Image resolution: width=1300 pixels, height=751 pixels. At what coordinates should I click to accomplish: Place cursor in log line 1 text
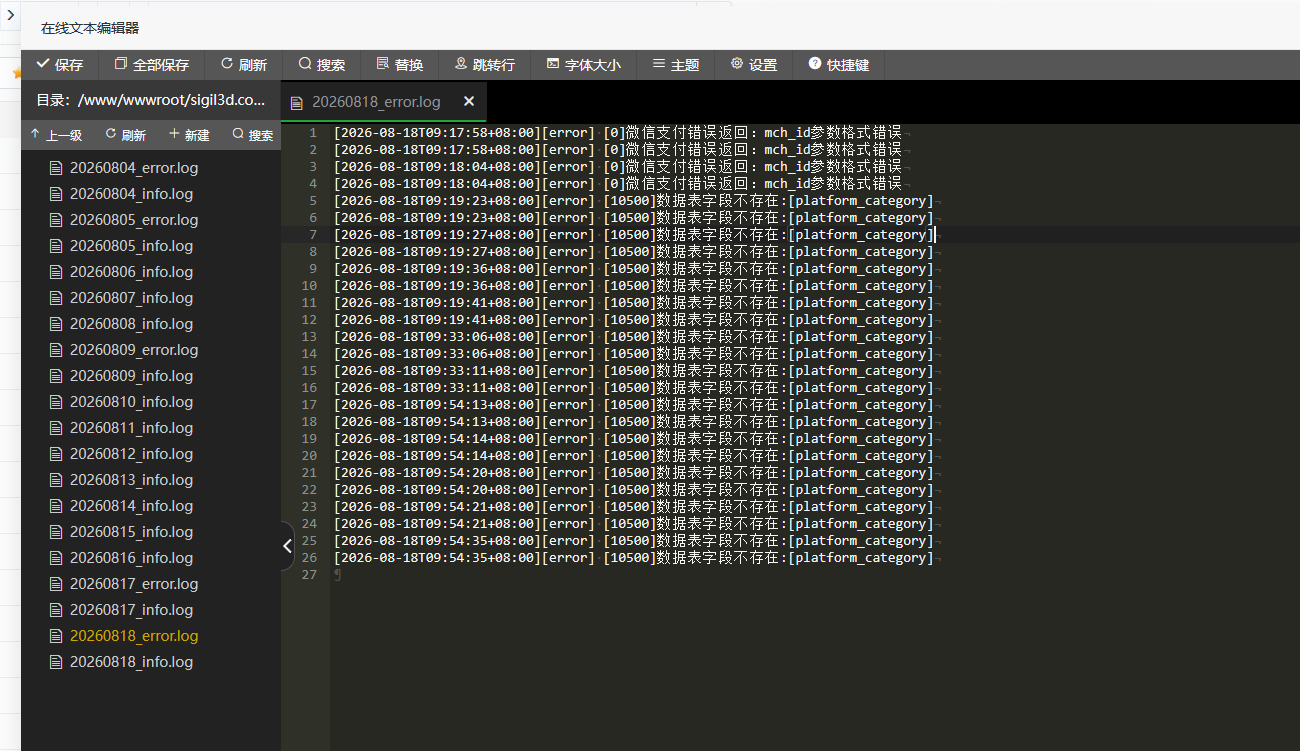point(617,133)
